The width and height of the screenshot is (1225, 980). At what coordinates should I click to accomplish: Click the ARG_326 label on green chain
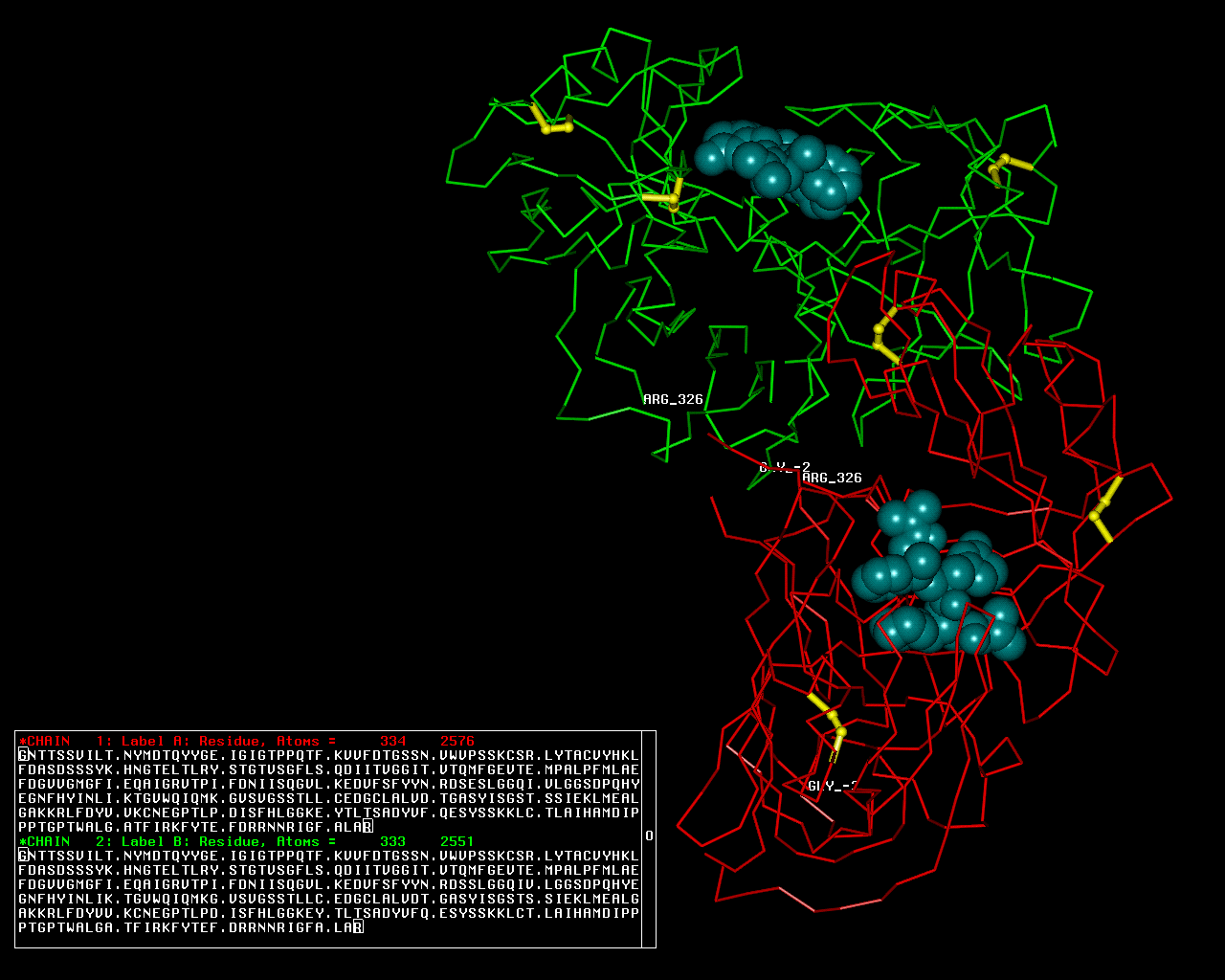(x=673, y=399)
